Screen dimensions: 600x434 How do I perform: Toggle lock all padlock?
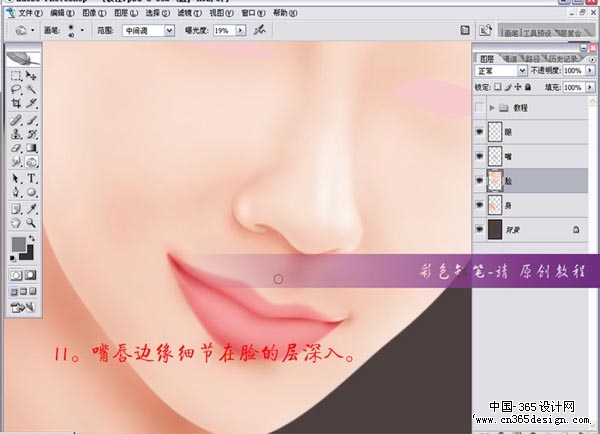528,87
